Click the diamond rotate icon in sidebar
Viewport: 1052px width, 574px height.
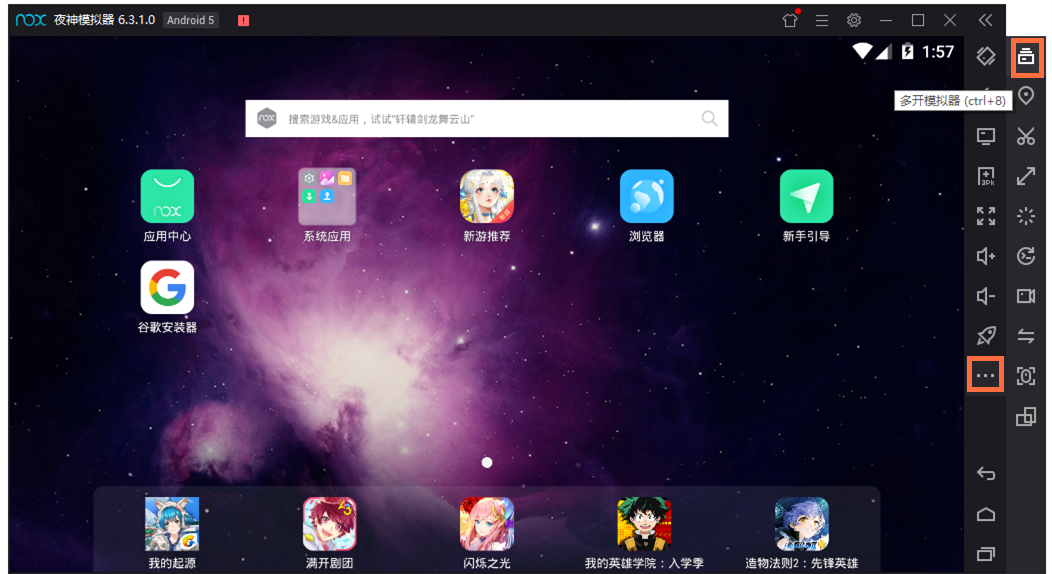[986, 56]
